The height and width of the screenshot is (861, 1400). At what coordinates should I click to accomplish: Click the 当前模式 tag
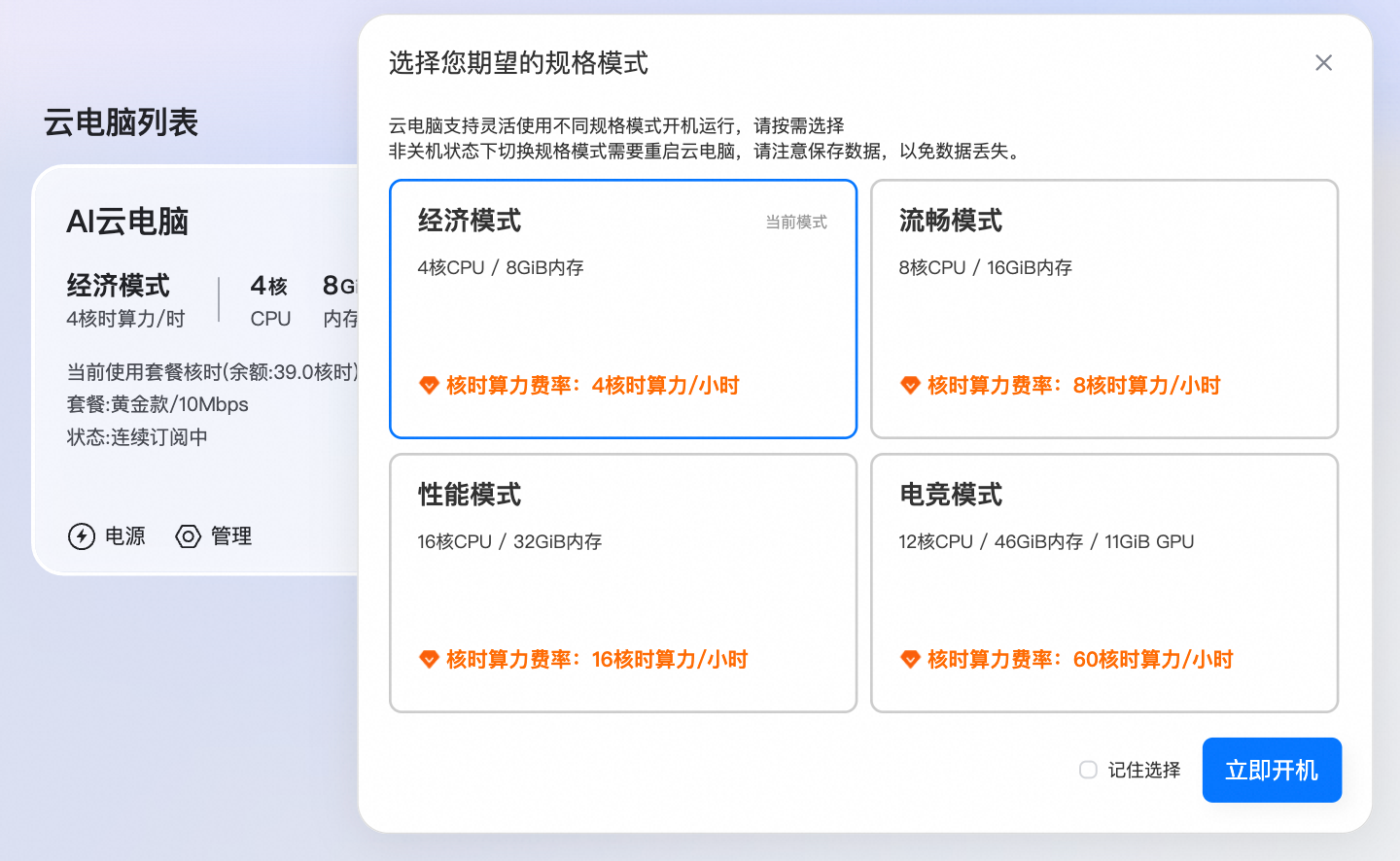(x=796, y=223)
